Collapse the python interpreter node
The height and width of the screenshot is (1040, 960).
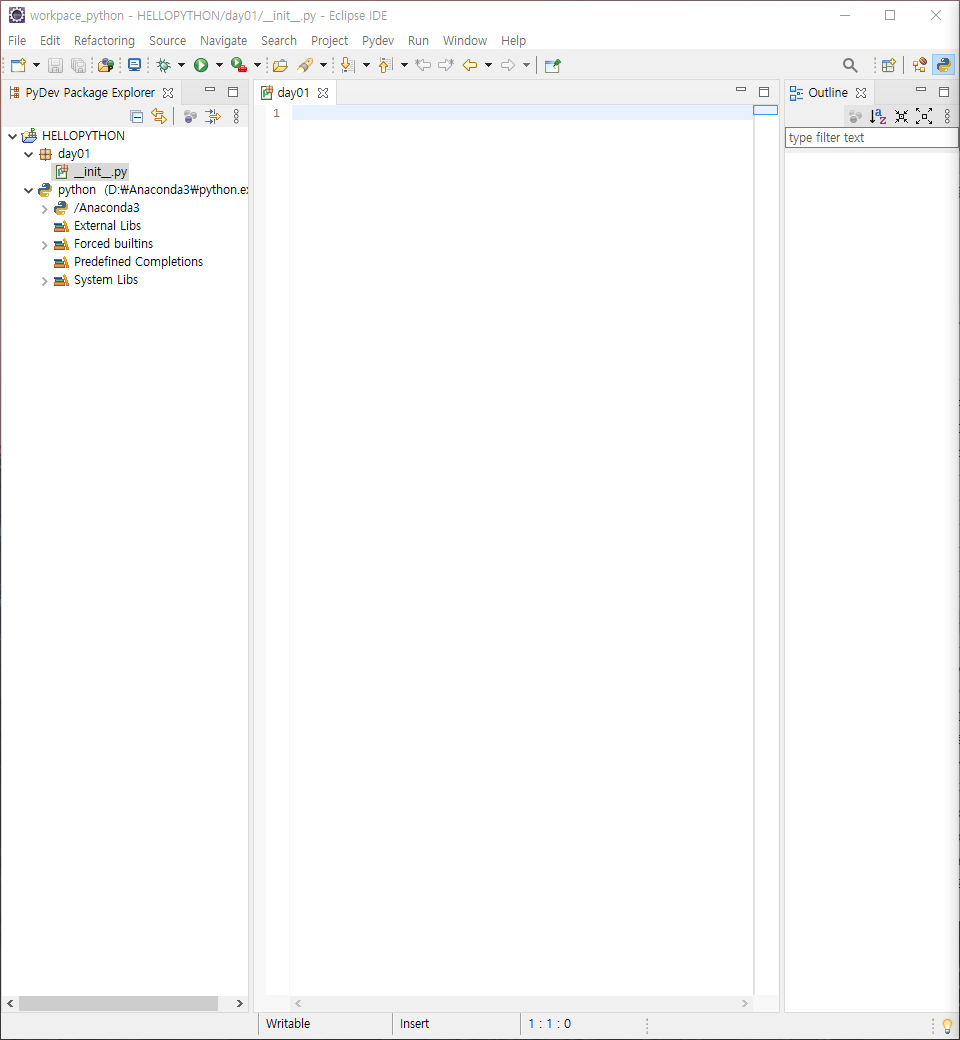click(29, 190)
